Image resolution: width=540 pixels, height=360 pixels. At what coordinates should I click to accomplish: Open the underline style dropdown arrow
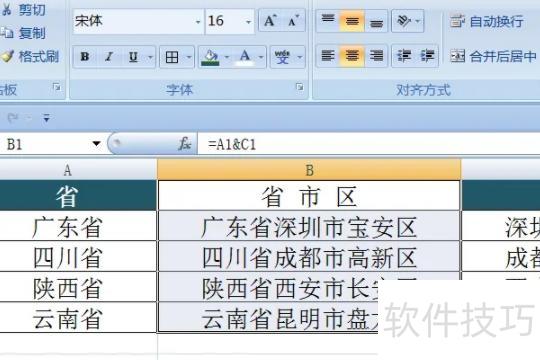tap(150, 56)
